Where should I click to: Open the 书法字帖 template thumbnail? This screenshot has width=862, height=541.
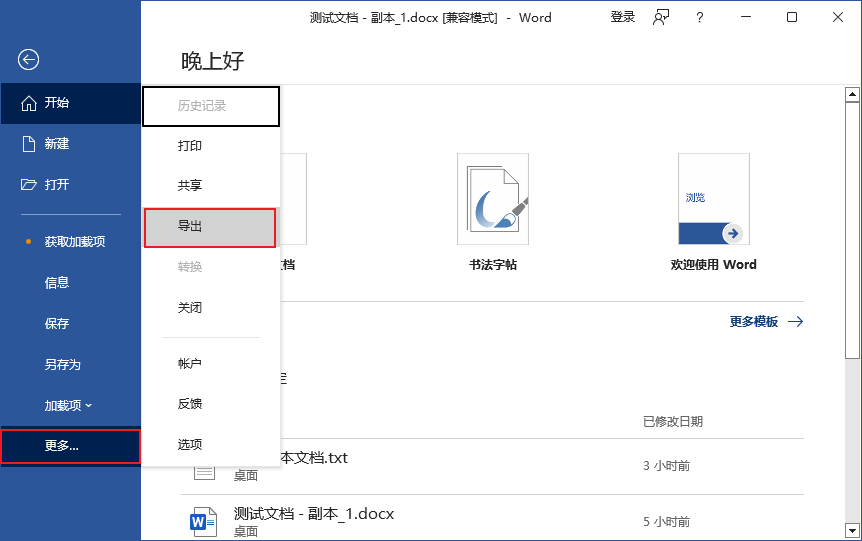pyautogui.click(x=493, y=199)
